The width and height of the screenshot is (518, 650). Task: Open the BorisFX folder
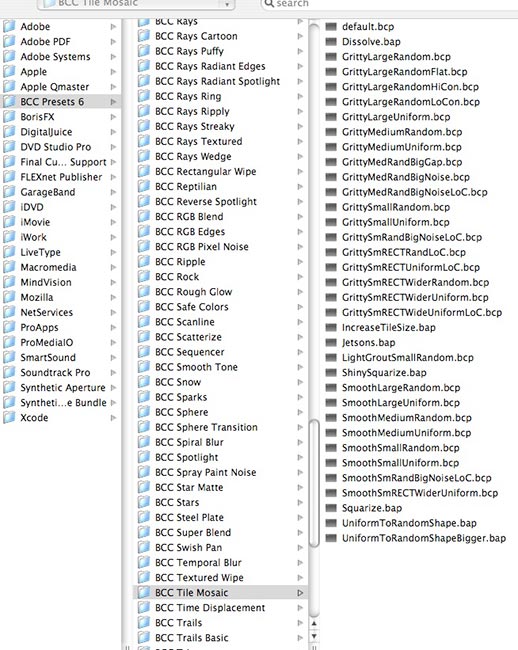point(37,117)
